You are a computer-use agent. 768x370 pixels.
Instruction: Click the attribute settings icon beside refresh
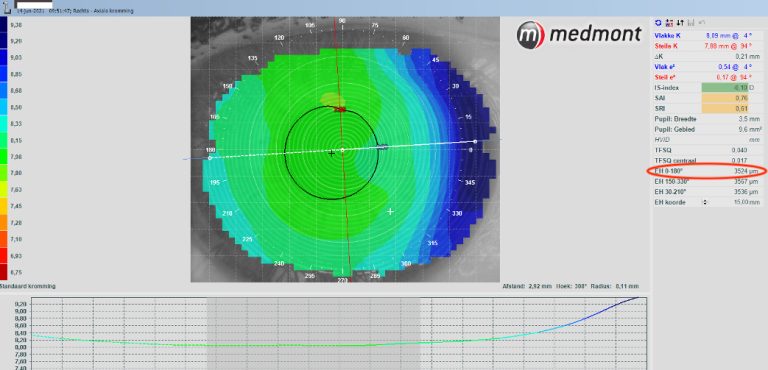pos(669,23)
